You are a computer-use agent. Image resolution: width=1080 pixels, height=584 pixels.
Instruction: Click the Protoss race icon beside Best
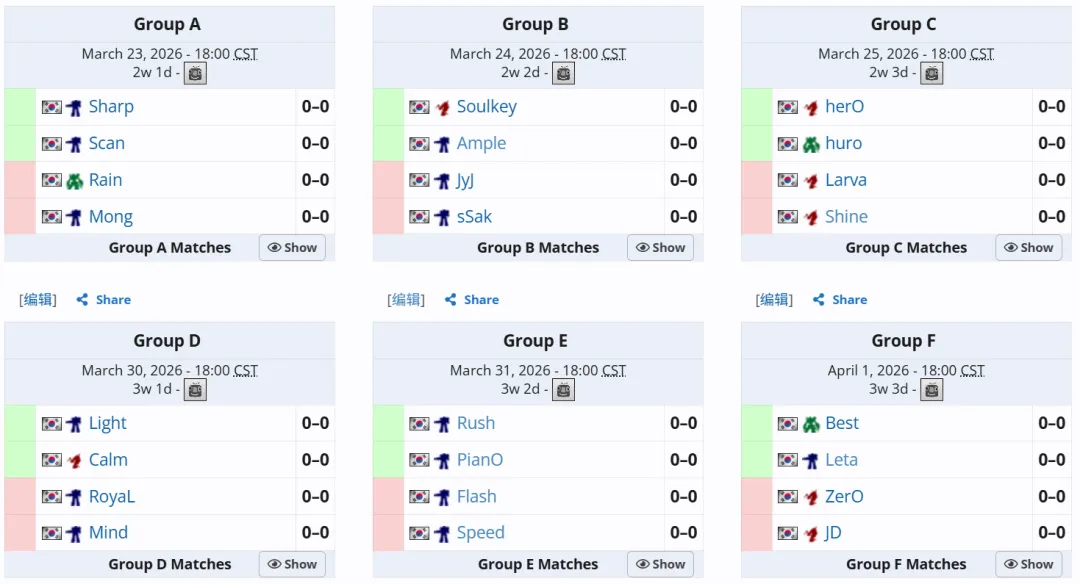pyautogui.click(x=811, y=424)
